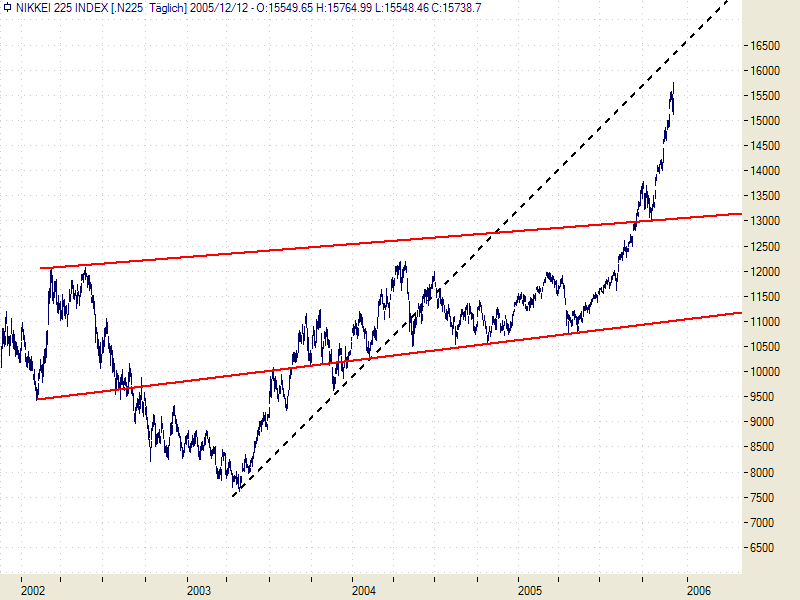The width and height of the screenshot is (800, 600).
Task: Click the chart symbol icon before NIKKEI title
Action: [7, 8]
